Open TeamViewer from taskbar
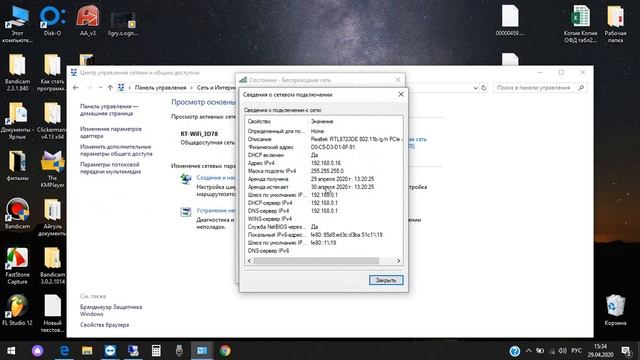 [x=110, y=351]
